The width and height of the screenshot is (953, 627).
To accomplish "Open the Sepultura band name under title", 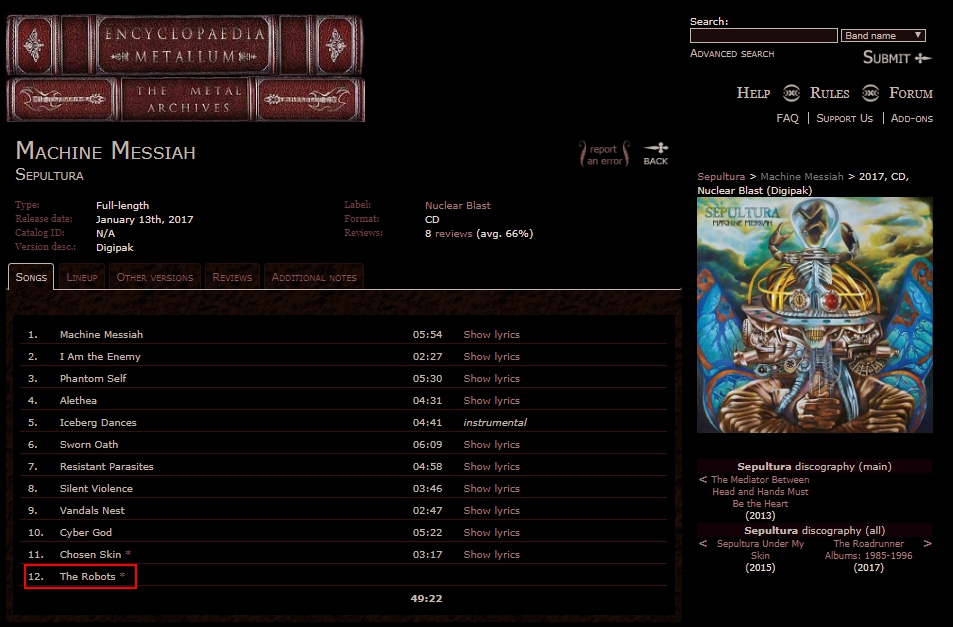I will (x=49, y=175).
